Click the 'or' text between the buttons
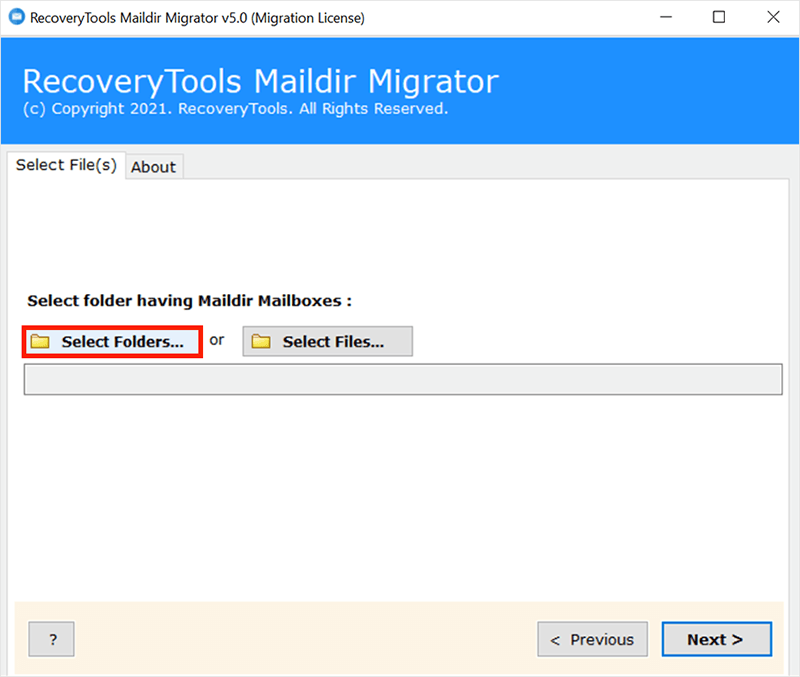Screen dimensions: 800x677 tap(217, 340)
